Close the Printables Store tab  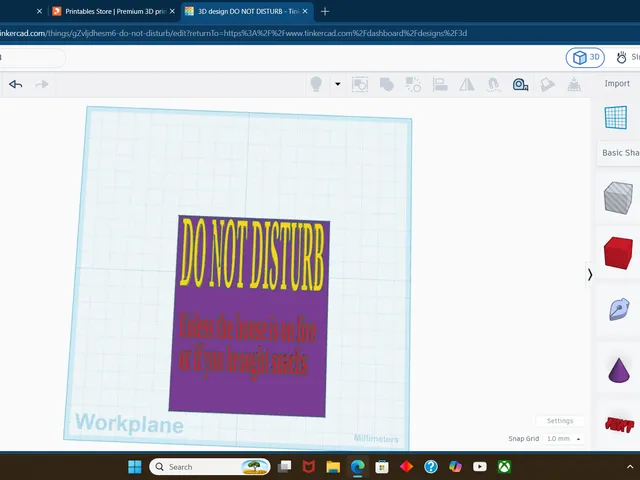click(x=172, y=11)
